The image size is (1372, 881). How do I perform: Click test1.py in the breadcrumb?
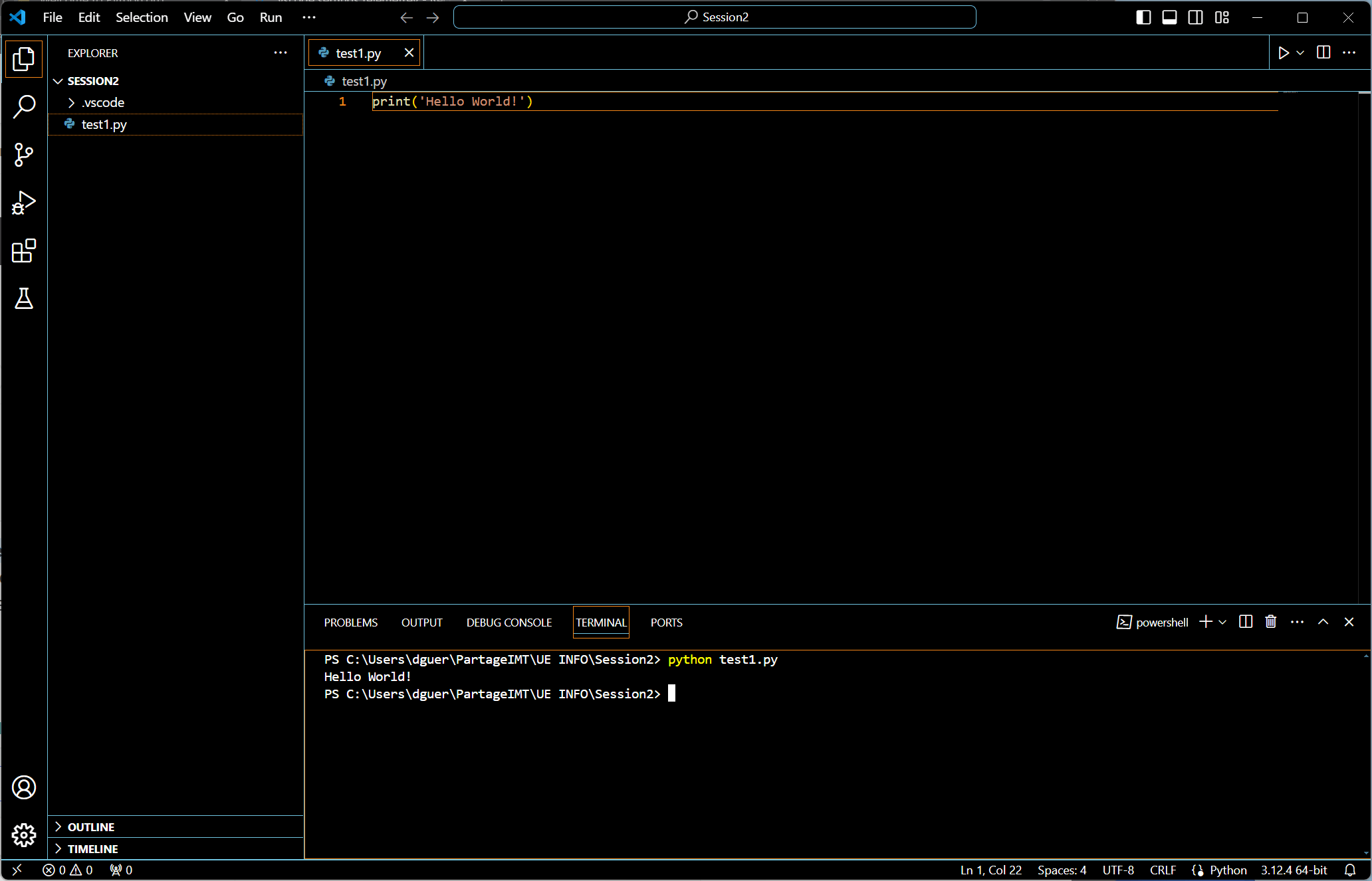[364, 81]
